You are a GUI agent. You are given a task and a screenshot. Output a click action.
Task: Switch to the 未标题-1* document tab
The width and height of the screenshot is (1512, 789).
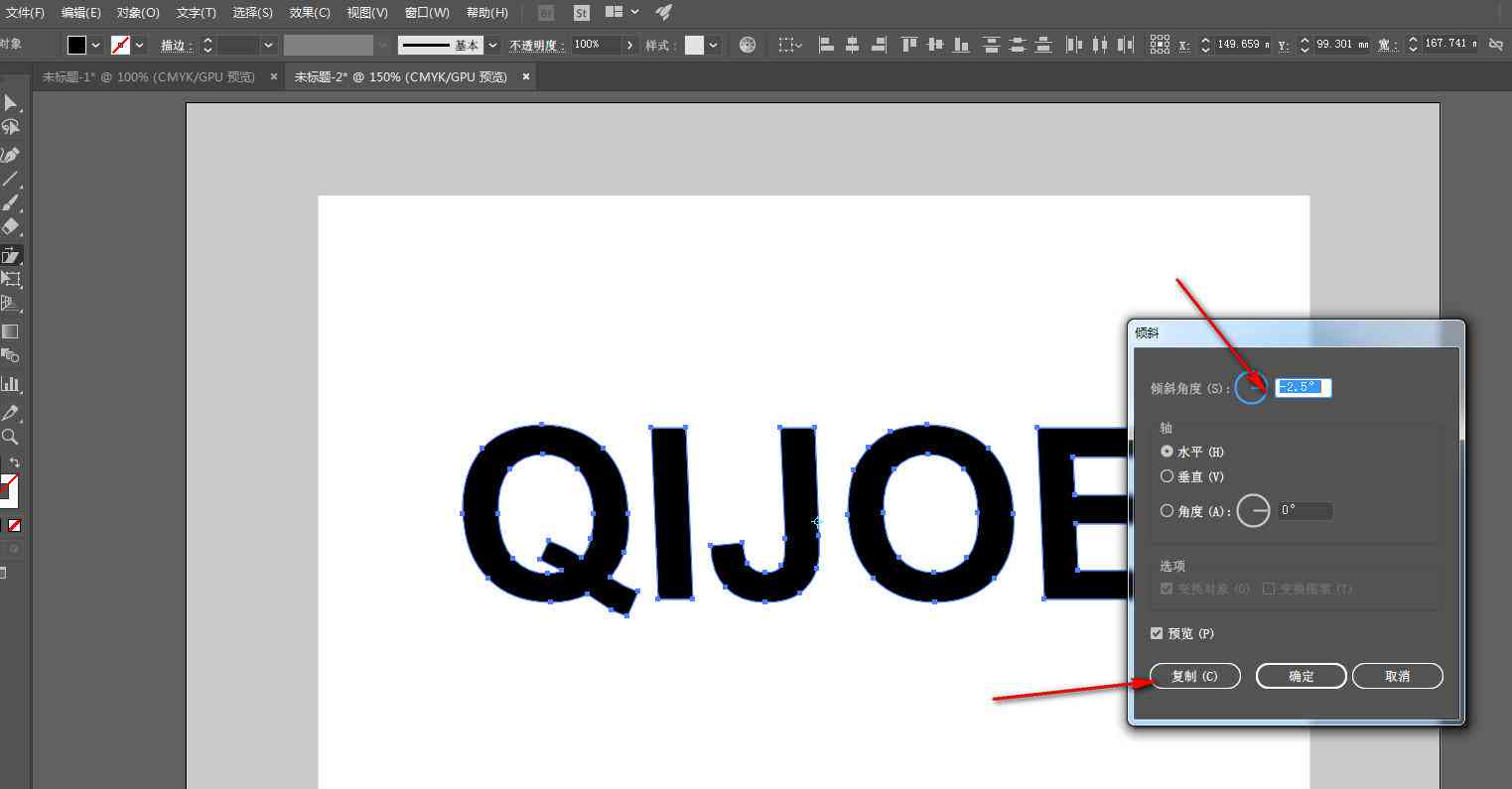point(148,76)
